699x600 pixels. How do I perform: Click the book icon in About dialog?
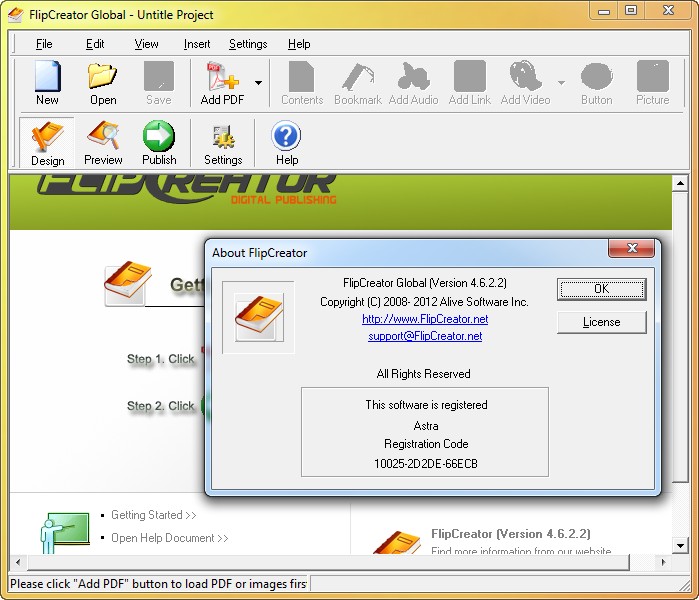point(259,317)
